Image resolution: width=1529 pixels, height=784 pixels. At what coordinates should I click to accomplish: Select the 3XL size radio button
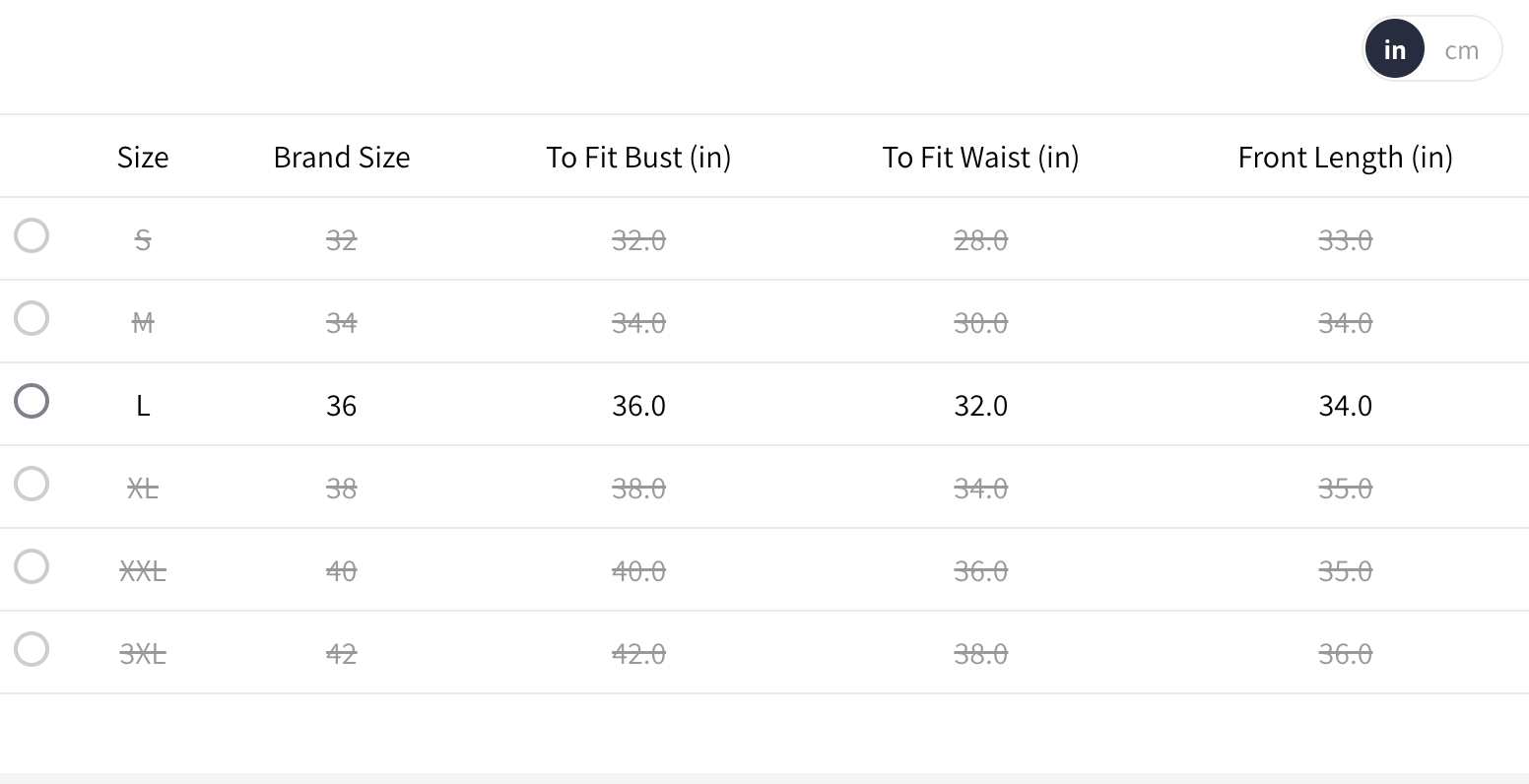32,649
